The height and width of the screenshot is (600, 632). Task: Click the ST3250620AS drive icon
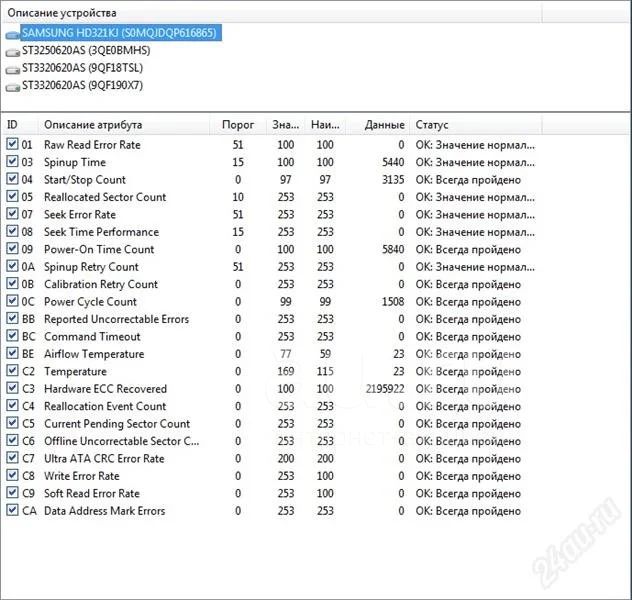13,52
